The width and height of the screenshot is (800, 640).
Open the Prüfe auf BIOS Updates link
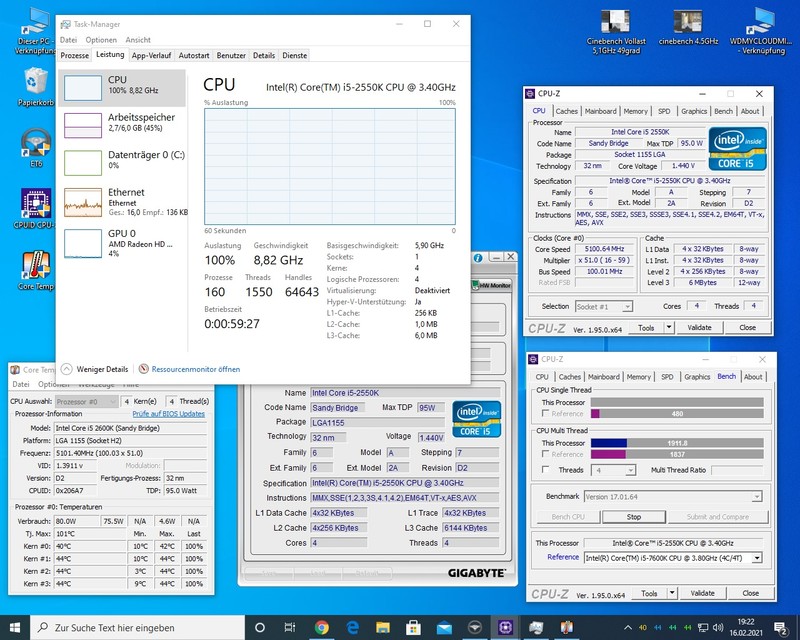[x=168, y=414]
